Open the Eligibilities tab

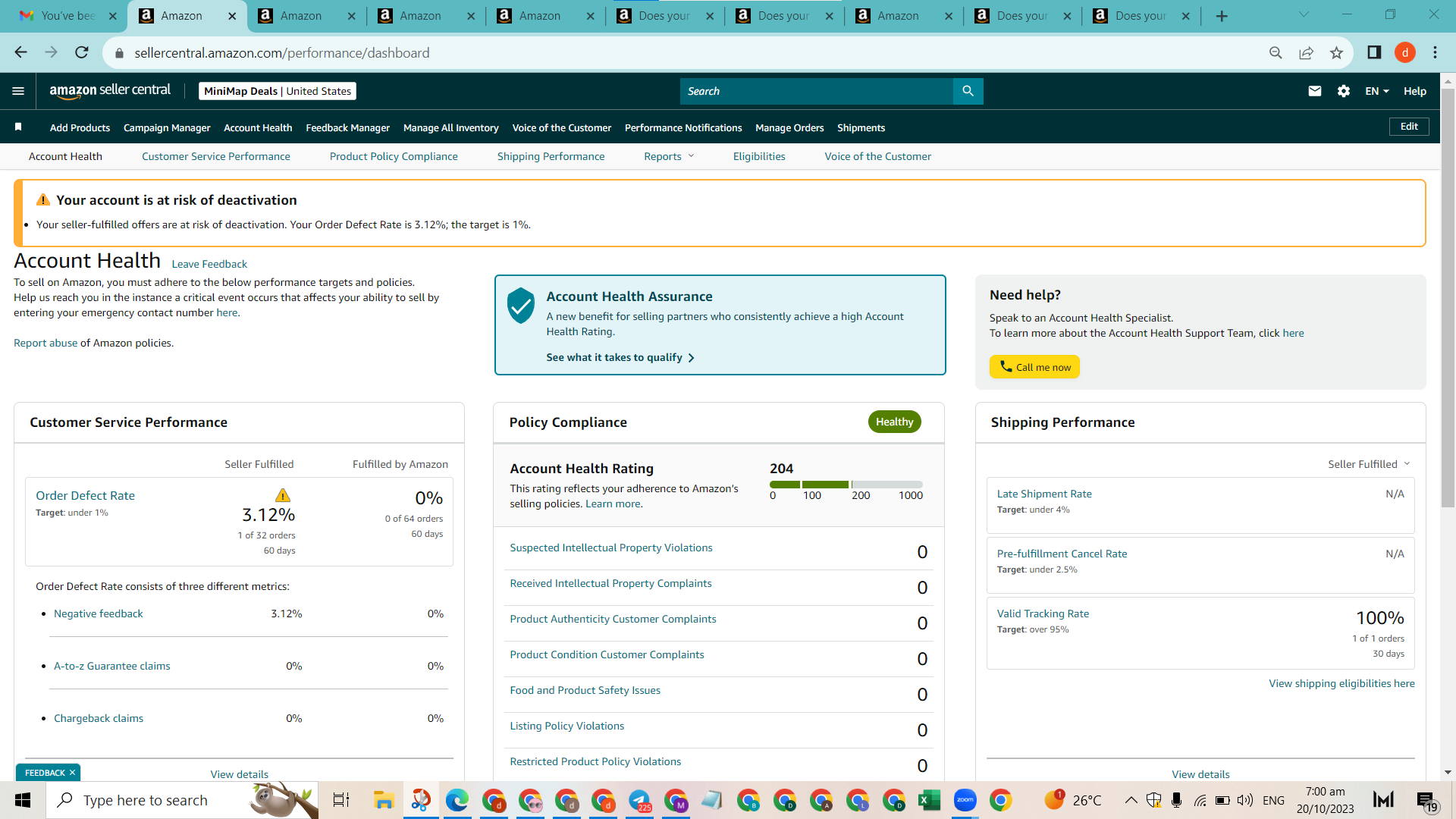[759, 156]
